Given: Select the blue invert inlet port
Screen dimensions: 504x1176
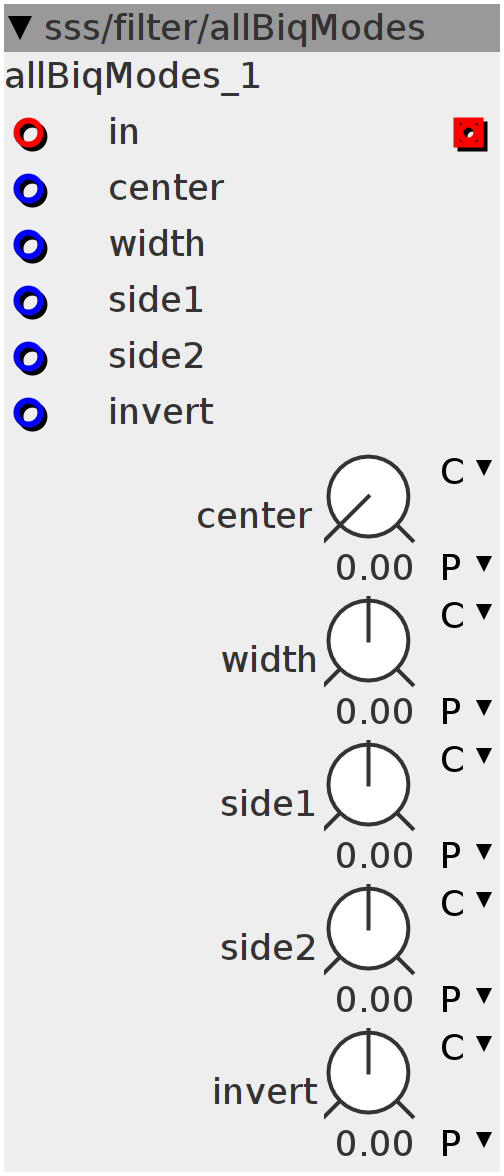Looking at the screenshot, I should tap(30, 414).
